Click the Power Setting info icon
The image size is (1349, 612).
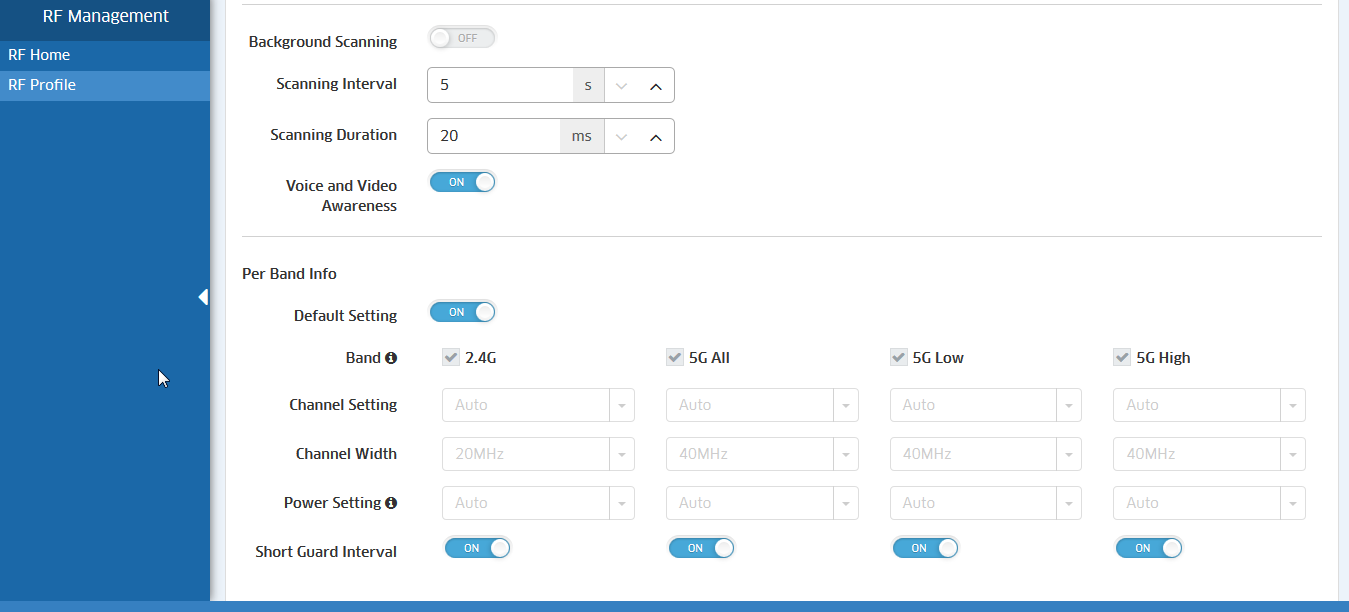[x=391, y=503]
